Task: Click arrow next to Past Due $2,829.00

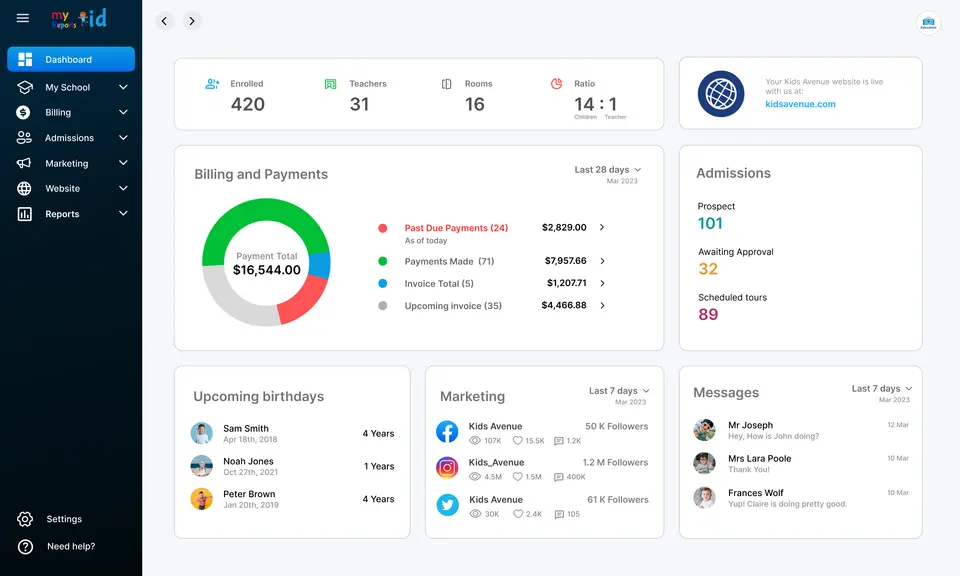Action: click(x=602, y=227)
